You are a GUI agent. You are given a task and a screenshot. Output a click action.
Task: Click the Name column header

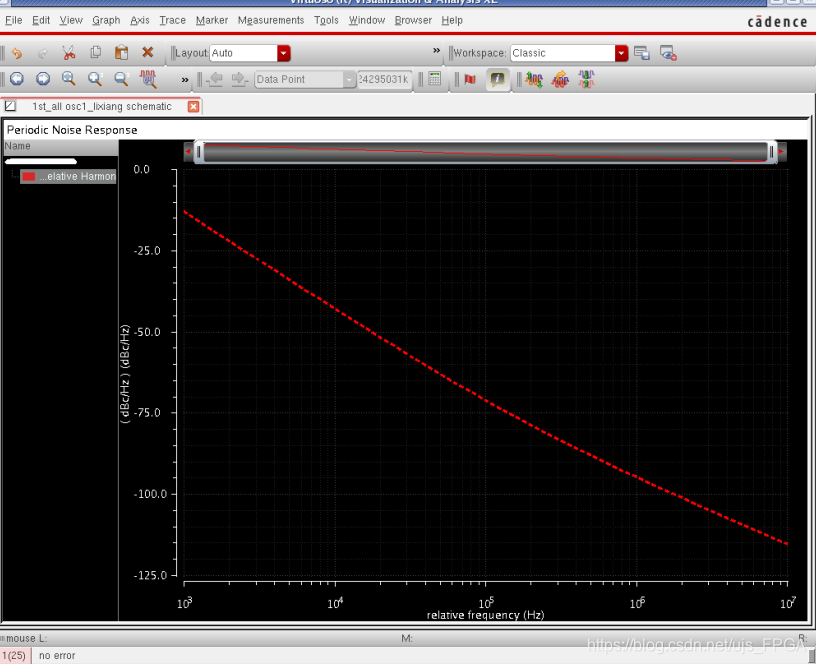(x=60, y=146)
